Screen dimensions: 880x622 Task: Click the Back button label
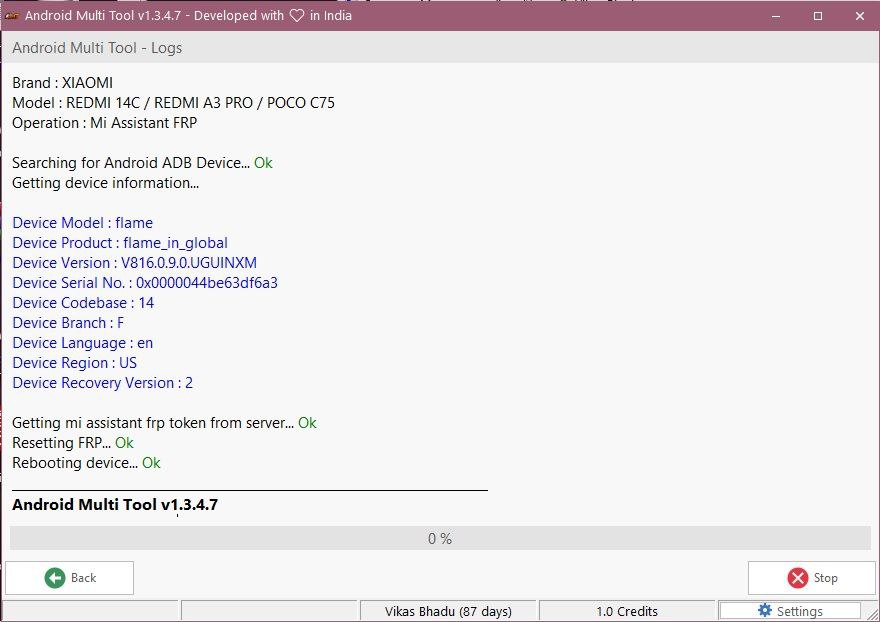click(84, 578)
